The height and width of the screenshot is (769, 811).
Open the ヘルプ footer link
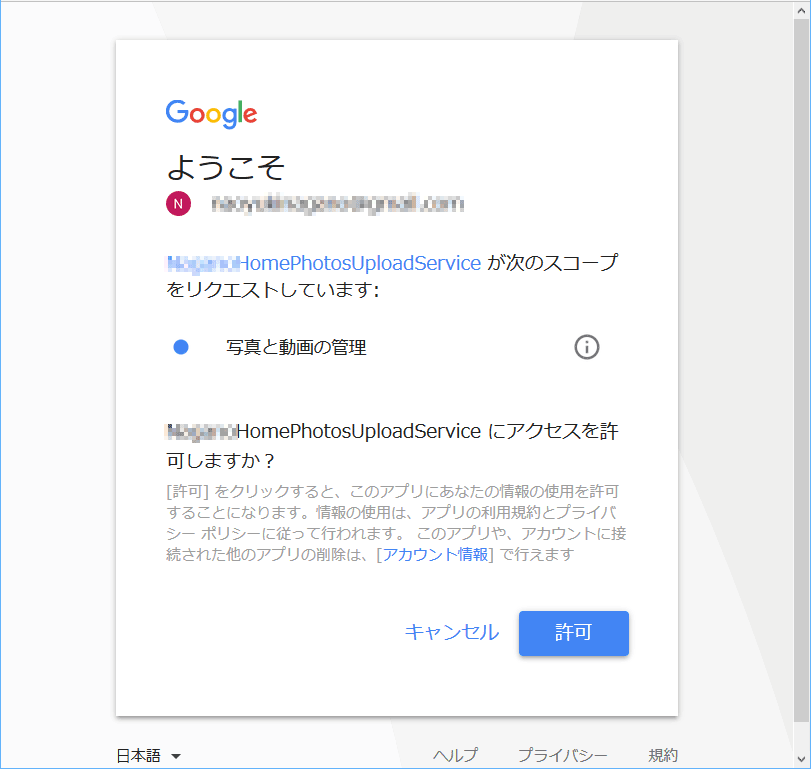(x=455, y=755)
